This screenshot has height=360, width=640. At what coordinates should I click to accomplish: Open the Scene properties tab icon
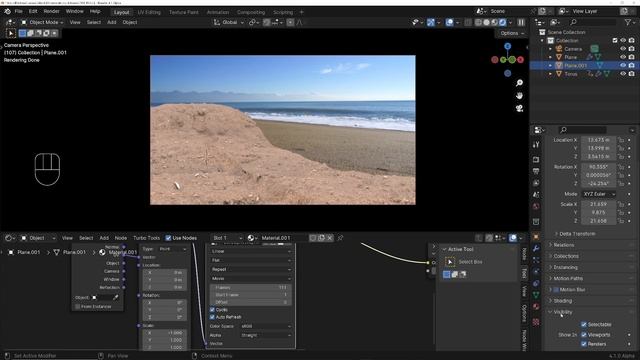(536, 195)
